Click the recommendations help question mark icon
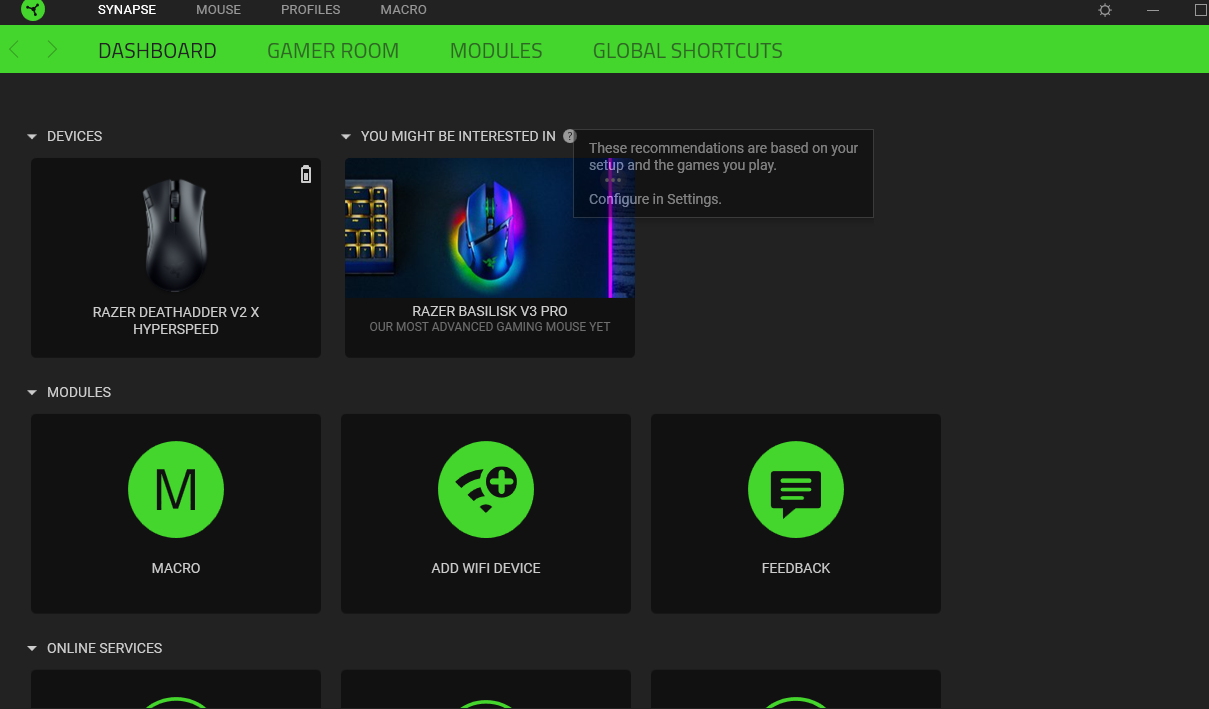This screenshot has height=709, width=1209. pyautogui.click(x=569, y=136)
